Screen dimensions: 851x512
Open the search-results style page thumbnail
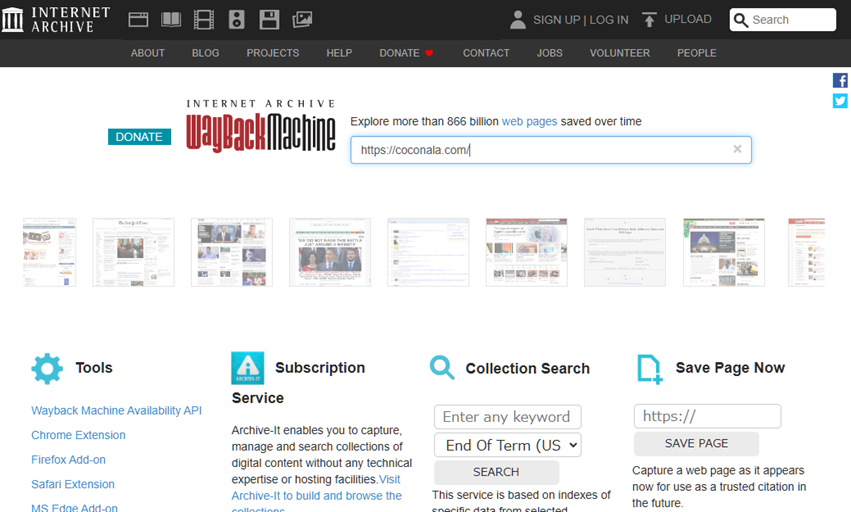tap(428, 252)
